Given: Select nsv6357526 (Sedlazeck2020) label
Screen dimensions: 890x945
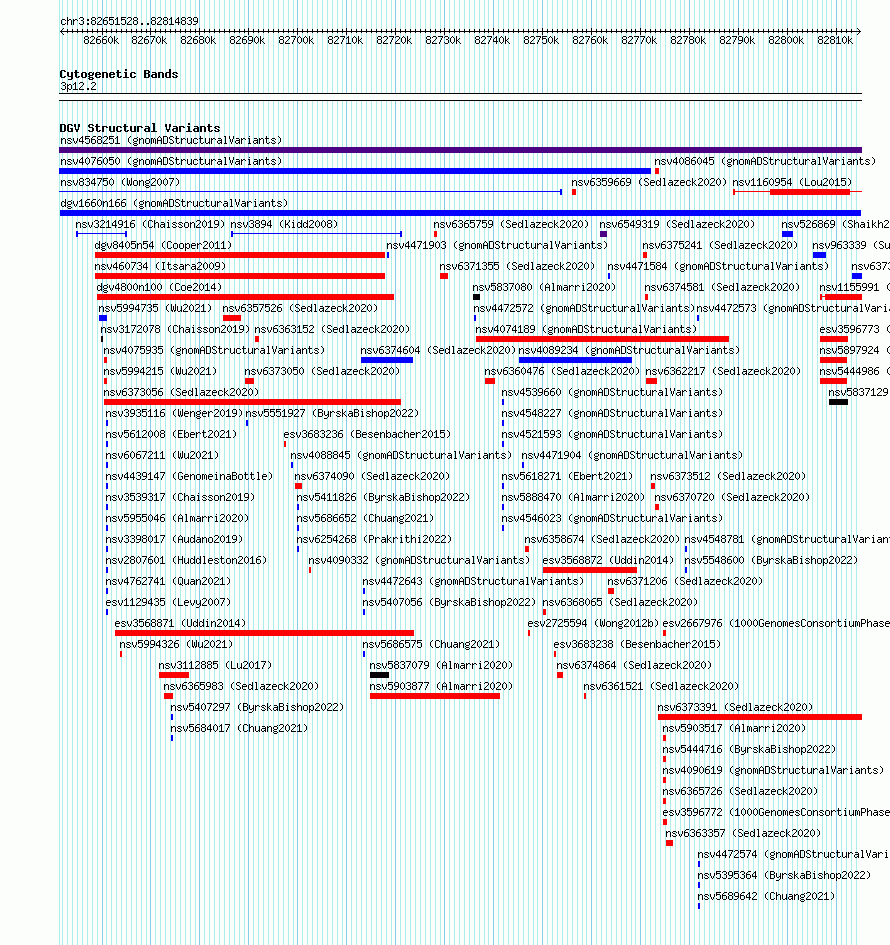Looking at the screenshot, I should 300,308.
